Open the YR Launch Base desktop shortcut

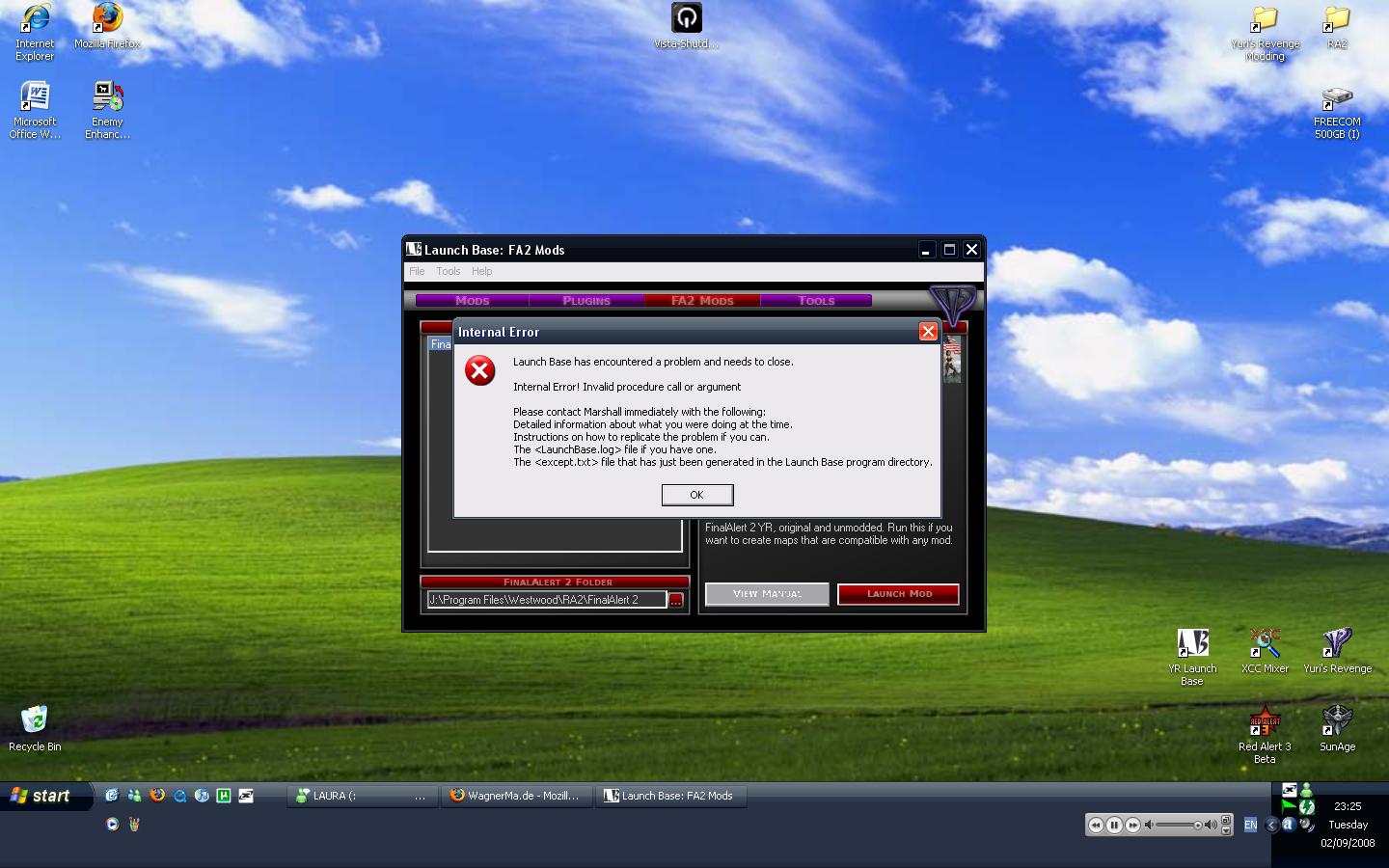point(1192,644)
